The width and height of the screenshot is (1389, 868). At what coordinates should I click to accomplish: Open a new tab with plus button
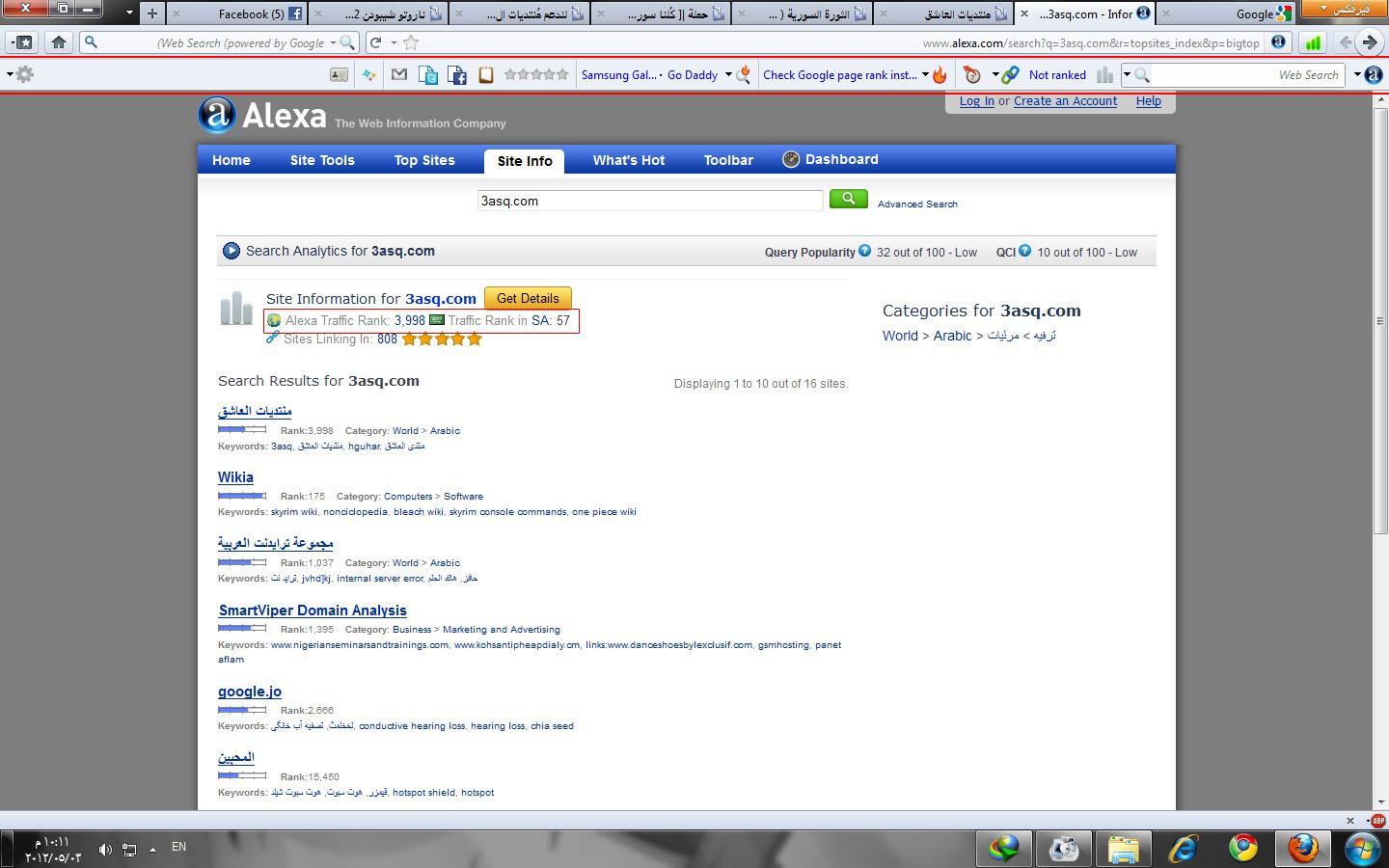[151, 14]
